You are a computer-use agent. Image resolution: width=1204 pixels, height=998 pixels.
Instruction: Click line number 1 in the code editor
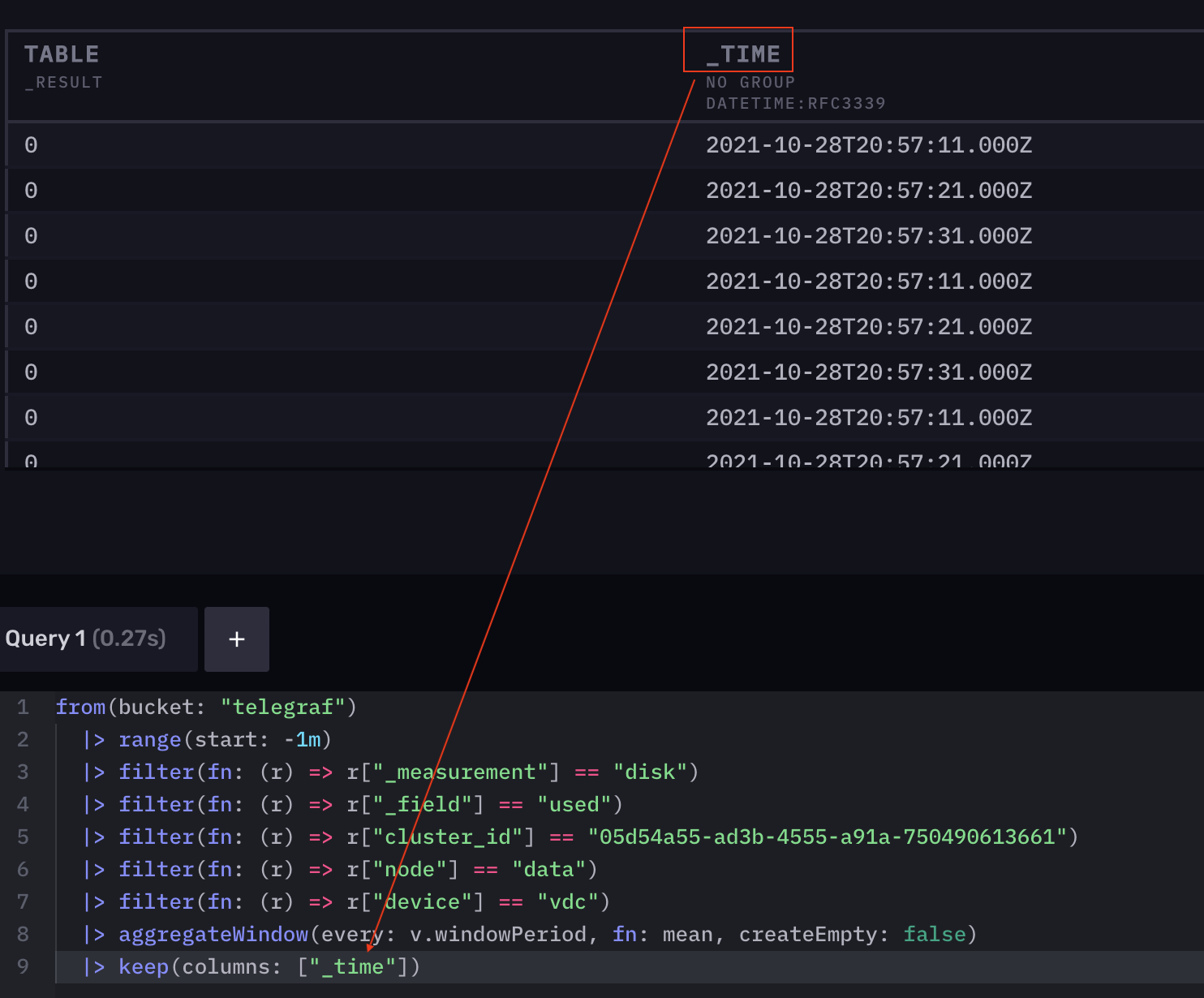coord(23,707)
